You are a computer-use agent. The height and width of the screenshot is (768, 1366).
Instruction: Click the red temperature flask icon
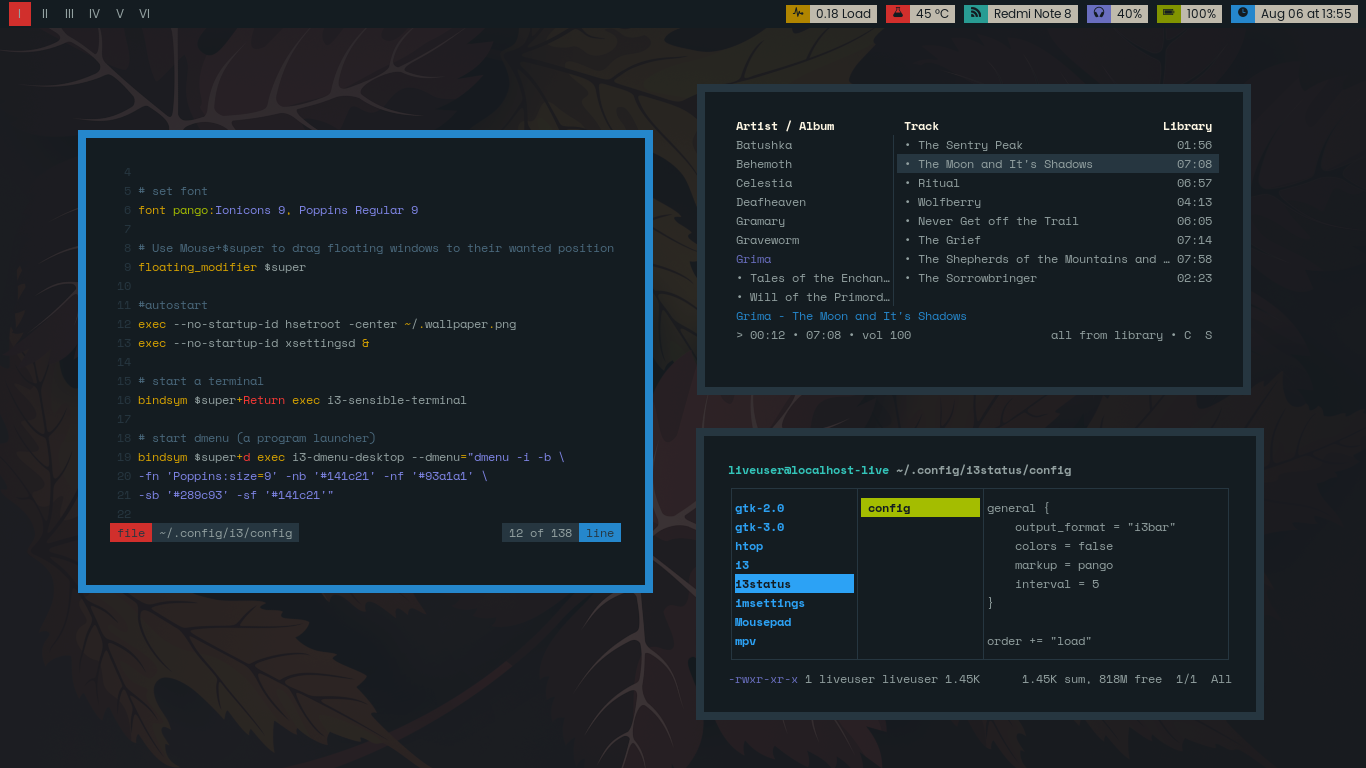tap(897, 14)
